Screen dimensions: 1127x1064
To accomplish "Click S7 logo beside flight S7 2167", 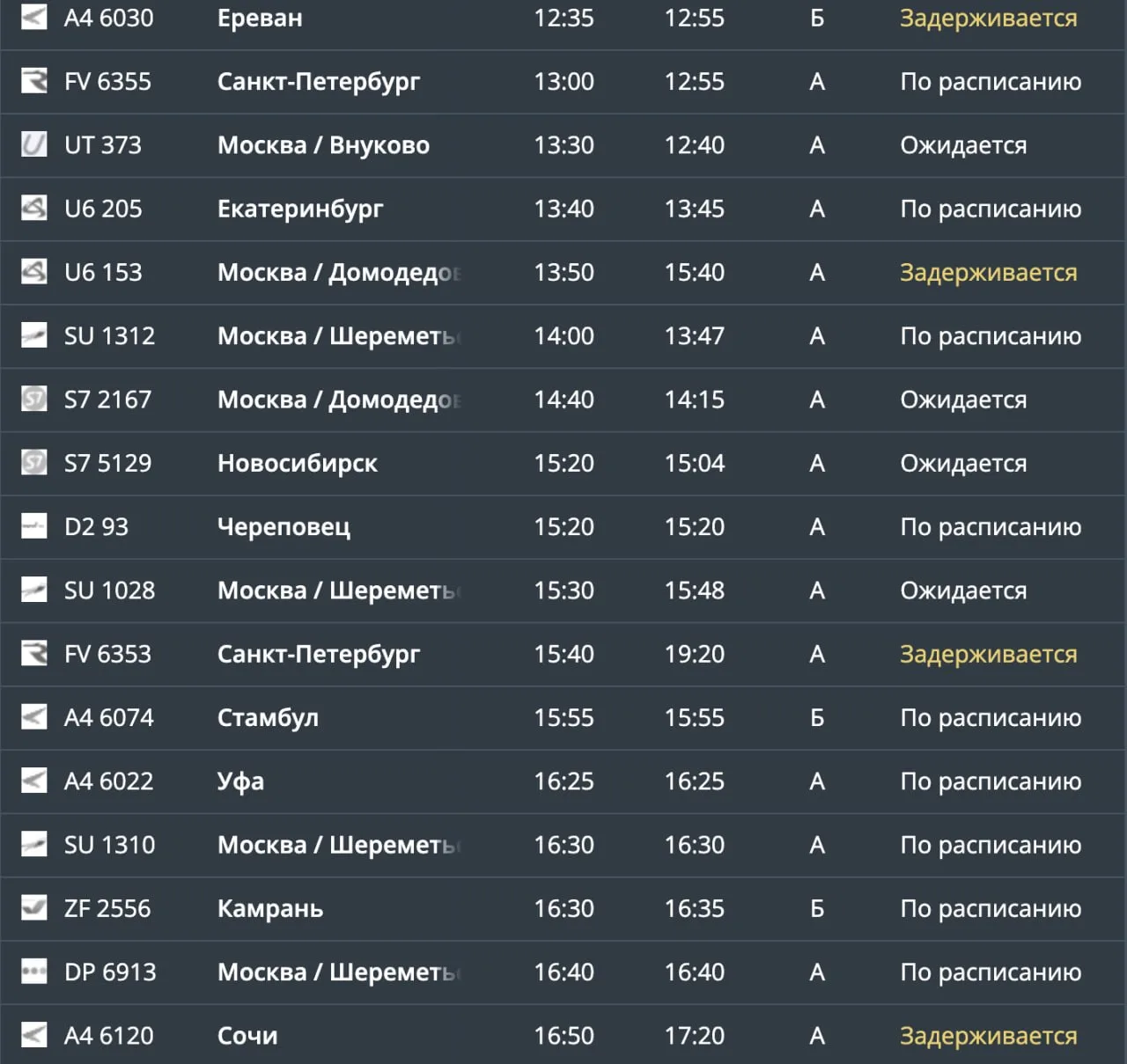I will (x=33, y=399).
